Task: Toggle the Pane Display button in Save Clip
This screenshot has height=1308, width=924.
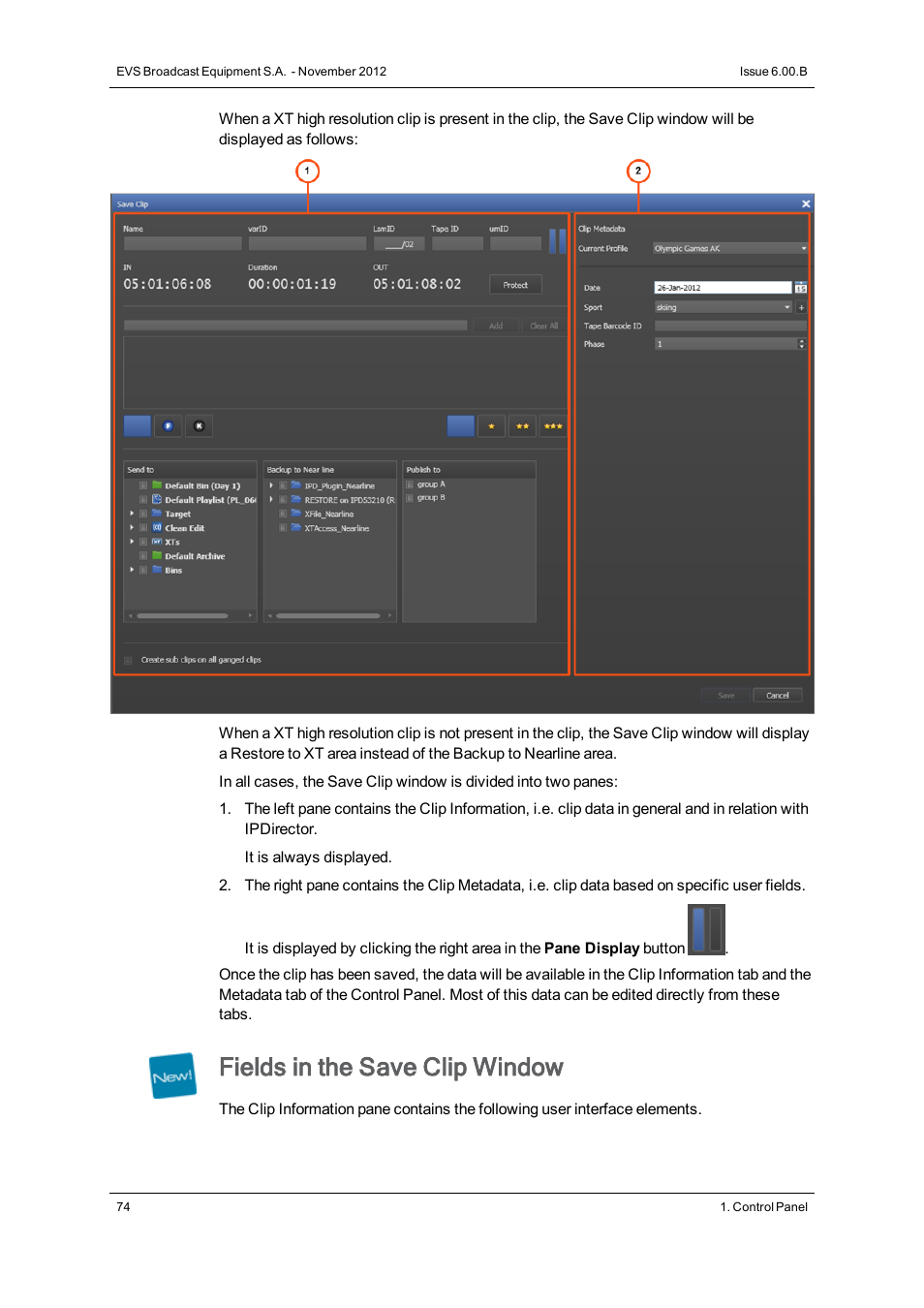Action: [x=557, y=240]
